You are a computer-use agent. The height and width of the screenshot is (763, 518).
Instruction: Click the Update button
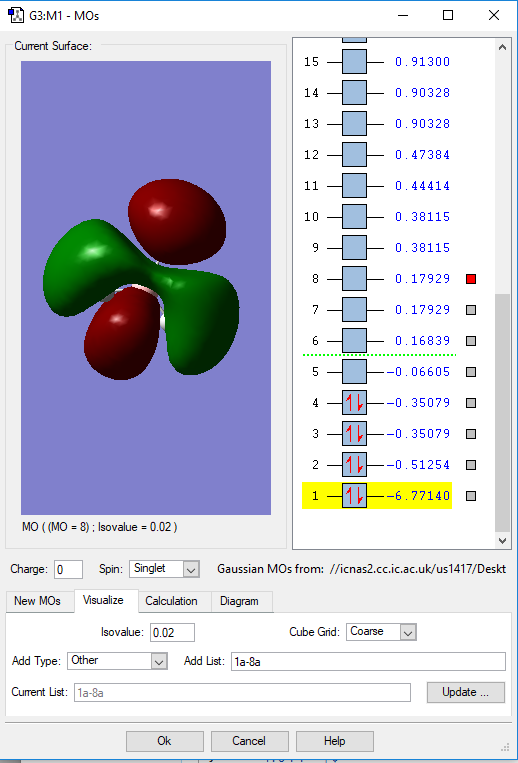465,692
